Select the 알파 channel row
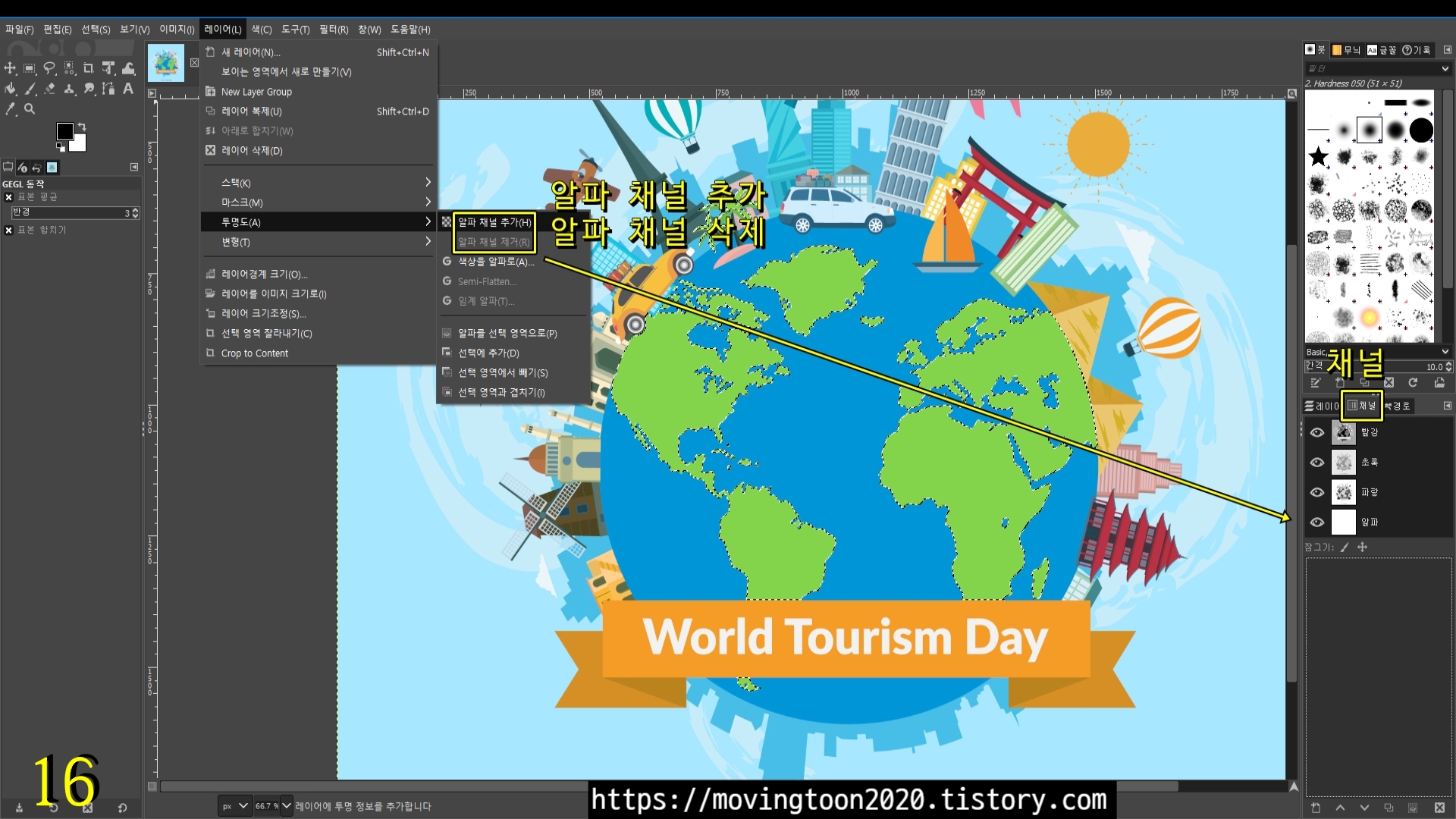 tap(1379, 522)
